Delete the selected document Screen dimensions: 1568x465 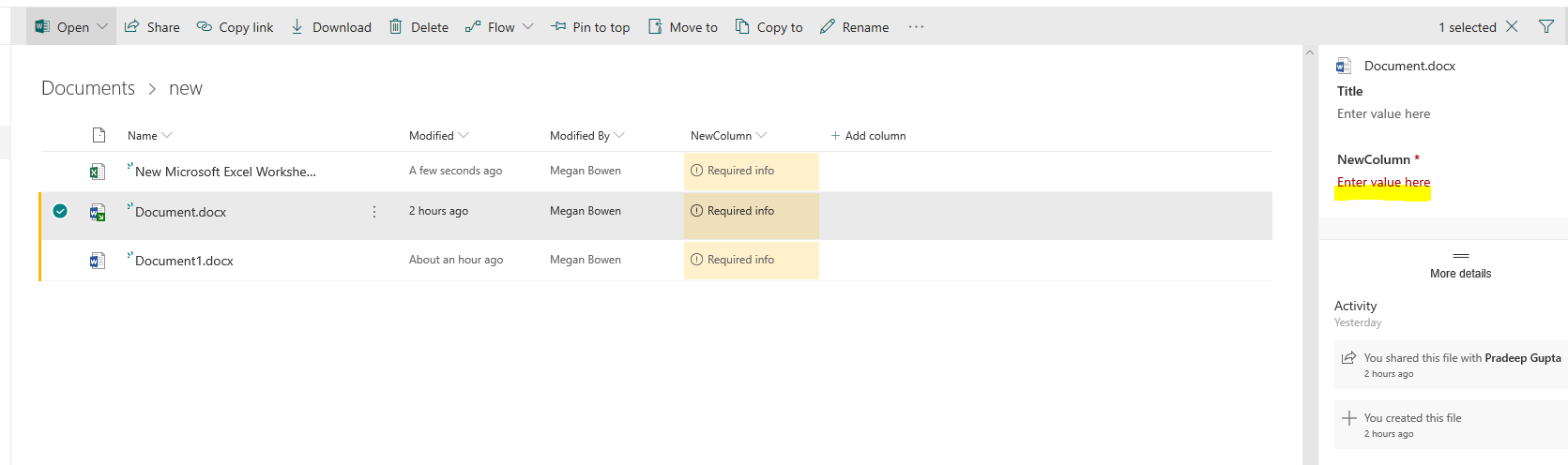click(x=419, y=27)
